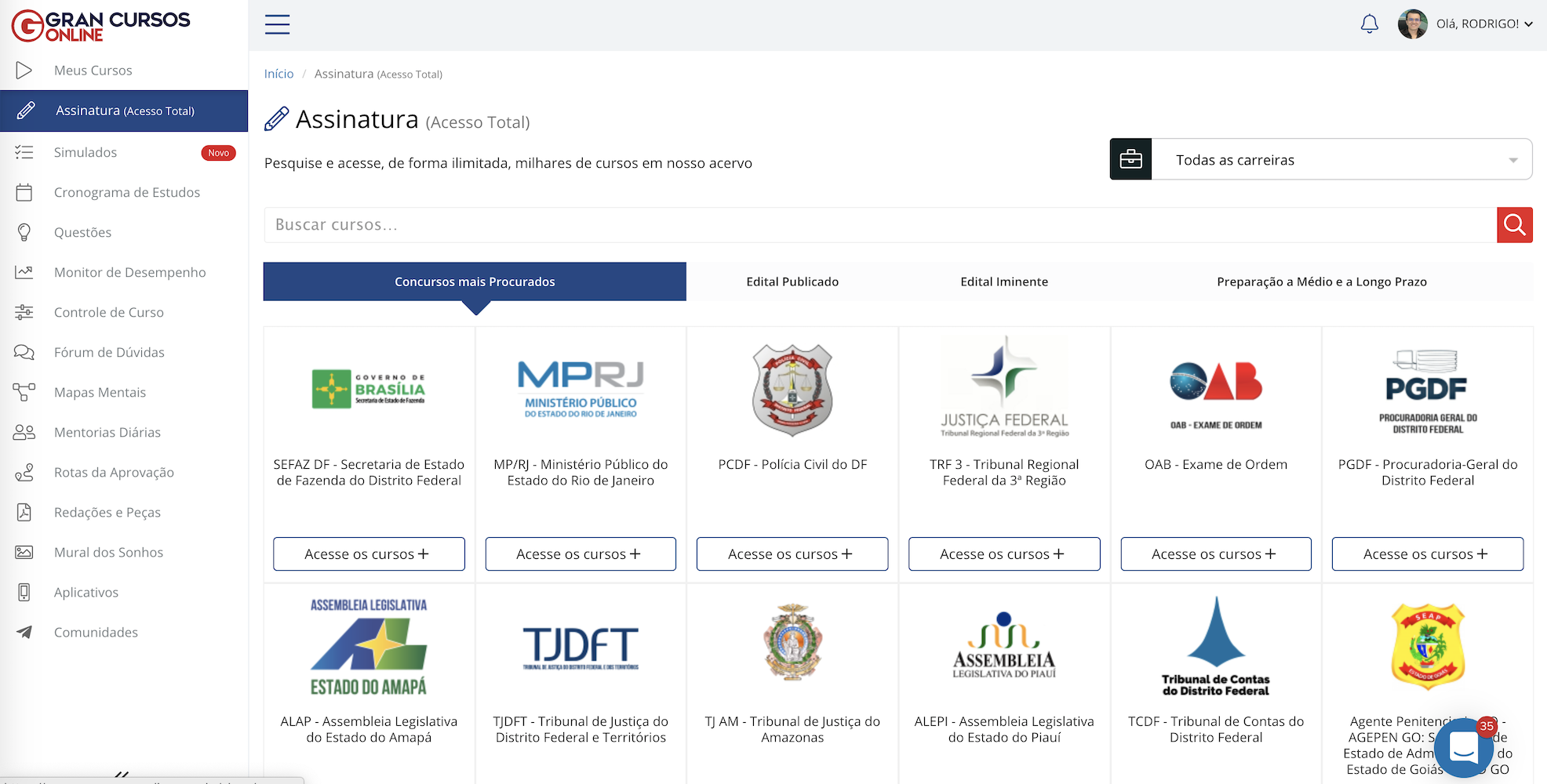The width and height of the screenshot is (1547, 784).
Task: Open Fórum de Dúvidas
Action: [x=109, y=352]
